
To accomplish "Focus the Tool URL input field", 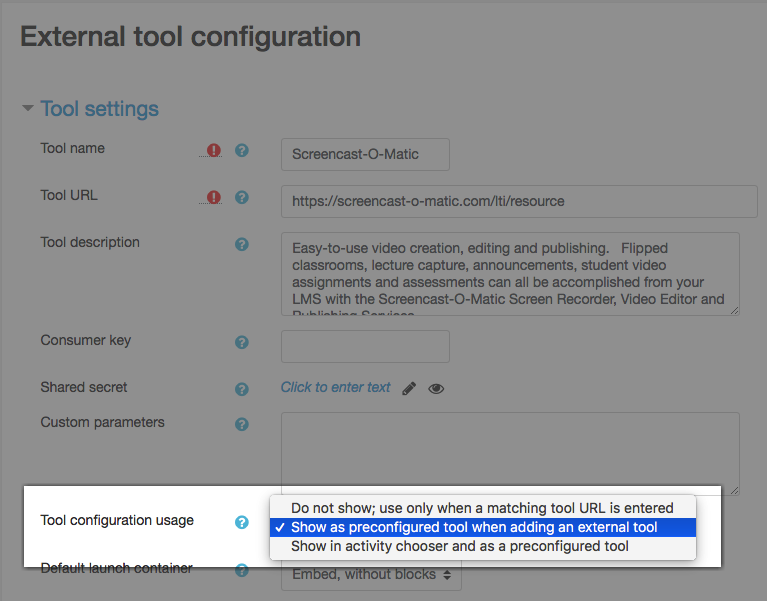I will pos(519,201).
